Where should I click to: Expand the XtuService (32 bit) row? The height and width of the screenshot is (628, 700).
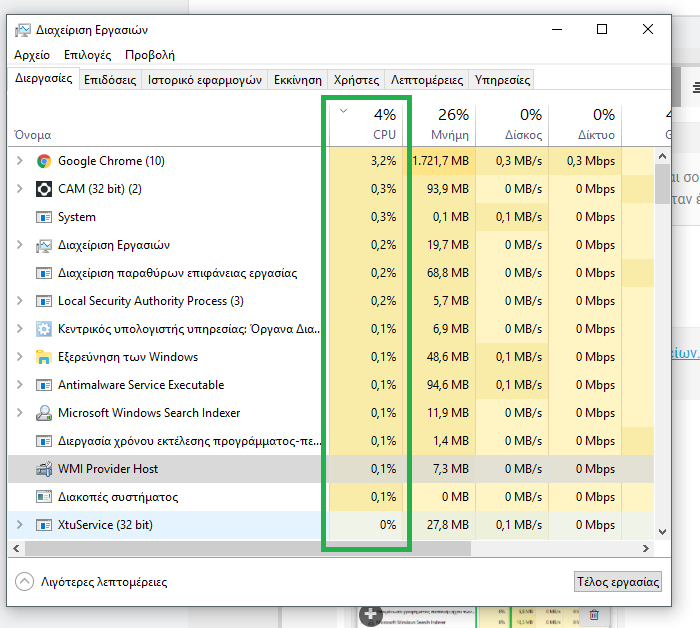coord(20,525)
